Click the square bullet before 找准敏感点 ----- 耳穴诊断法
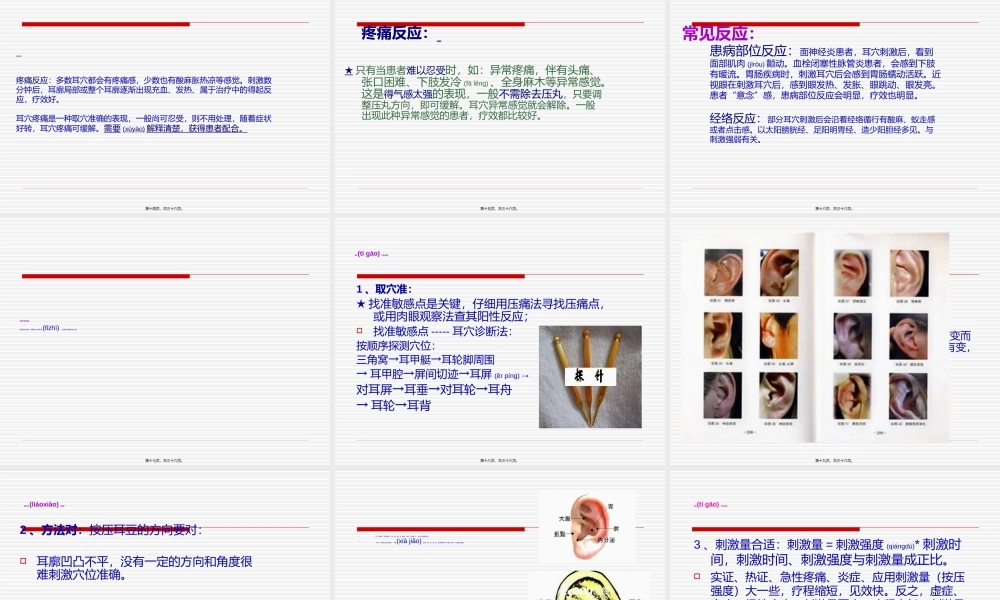This screenshot has width=1000, height=600. click(359, 331)
